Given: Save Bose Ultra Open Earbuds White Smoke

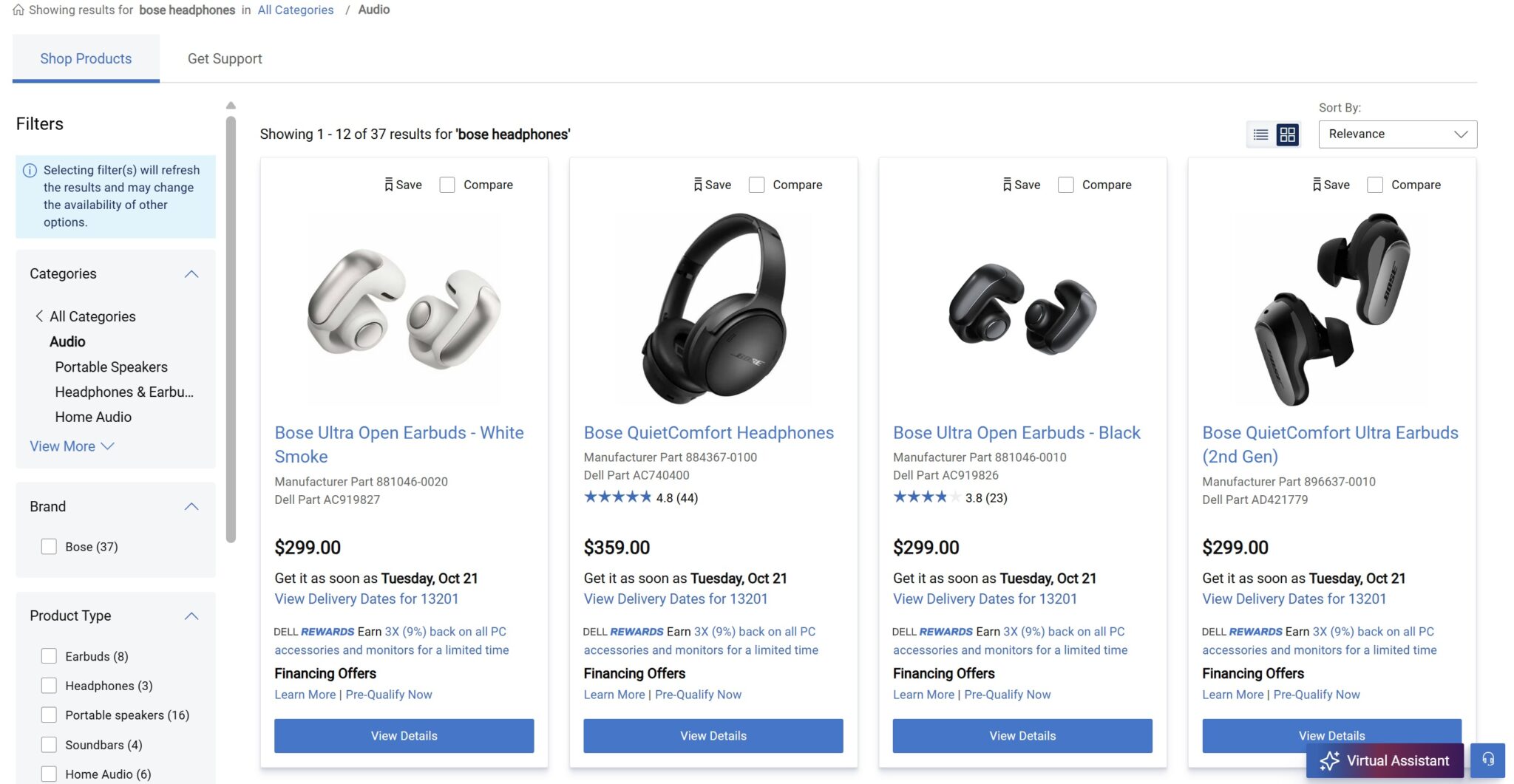Looking at the screenshot, I should coord(389,185).
